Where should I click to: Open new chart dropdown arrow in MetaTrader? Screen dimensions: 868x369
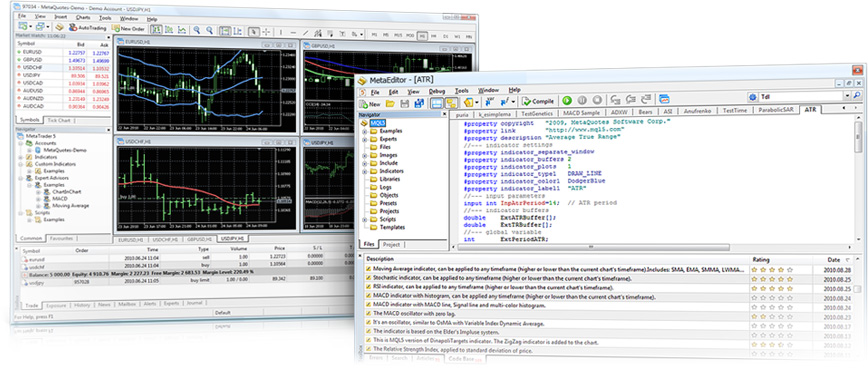pyautogui.click(x=31, y=26)
